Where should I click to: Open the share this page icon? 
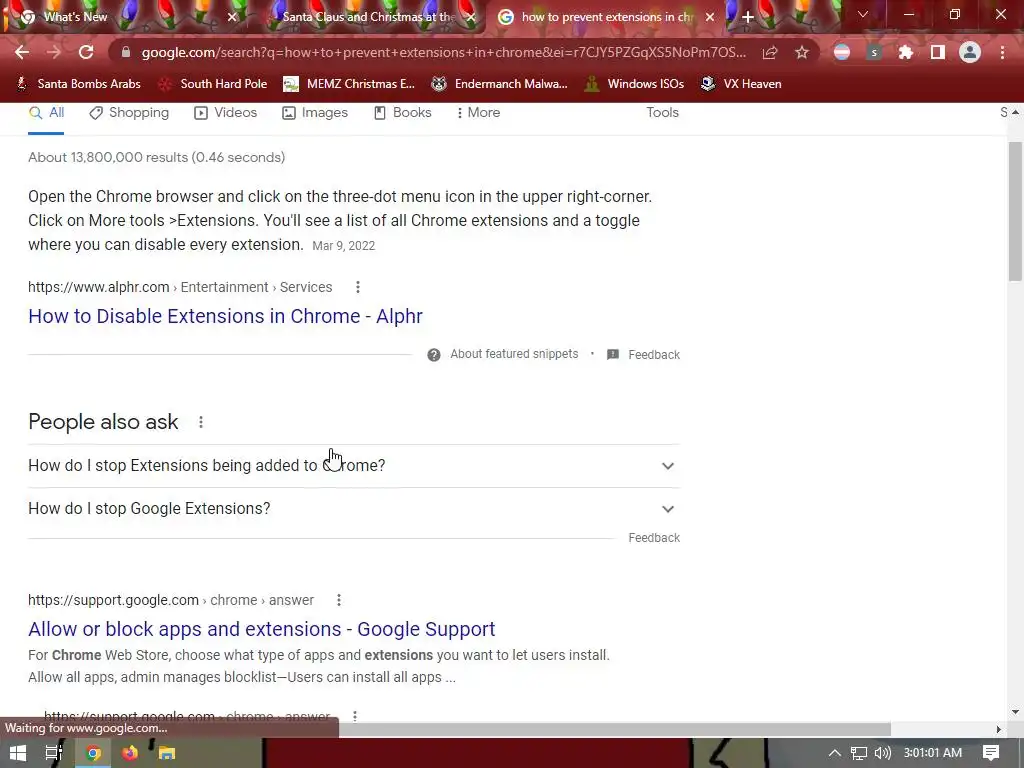(x=770, y=52)
